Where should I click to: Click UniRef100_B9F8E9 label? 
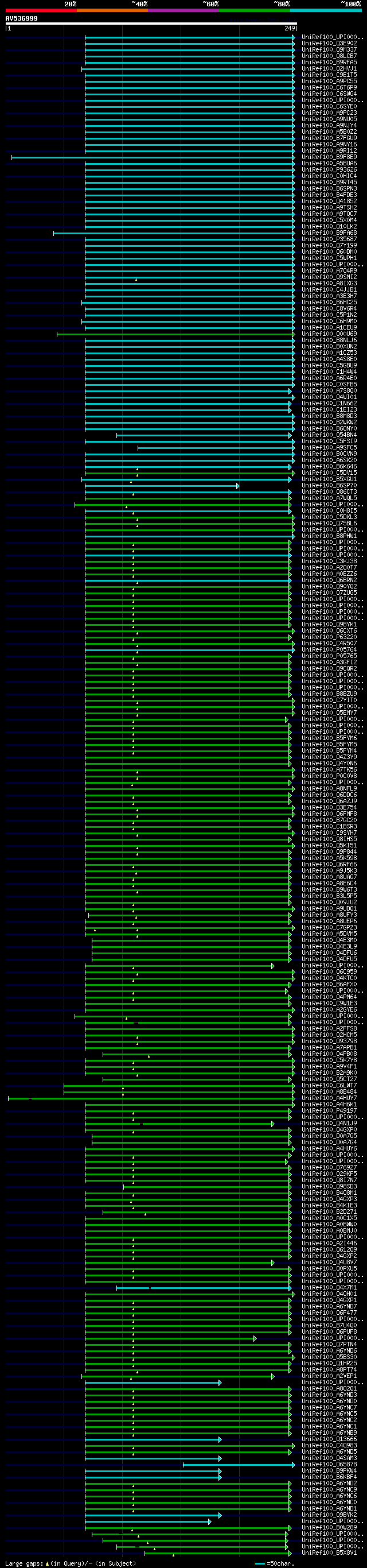click(x=329, y=157)
